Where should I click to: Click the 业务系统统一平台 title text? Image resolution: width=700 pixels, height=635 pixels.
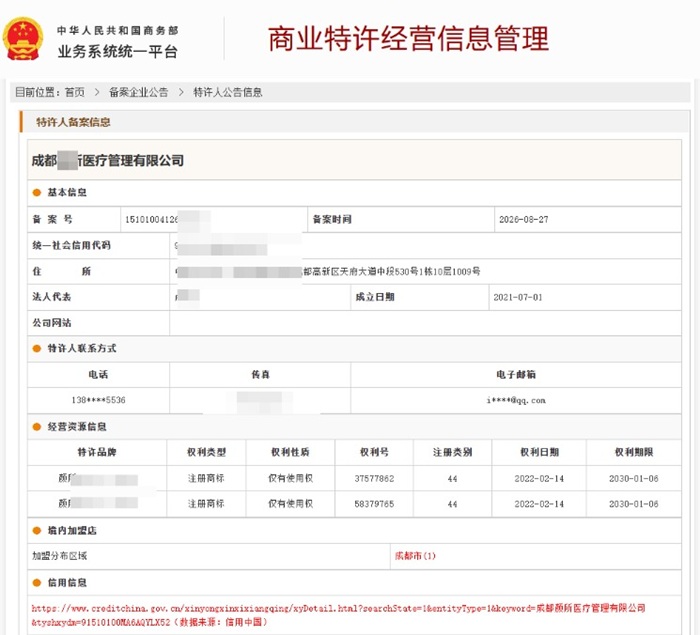click(118, 52)
